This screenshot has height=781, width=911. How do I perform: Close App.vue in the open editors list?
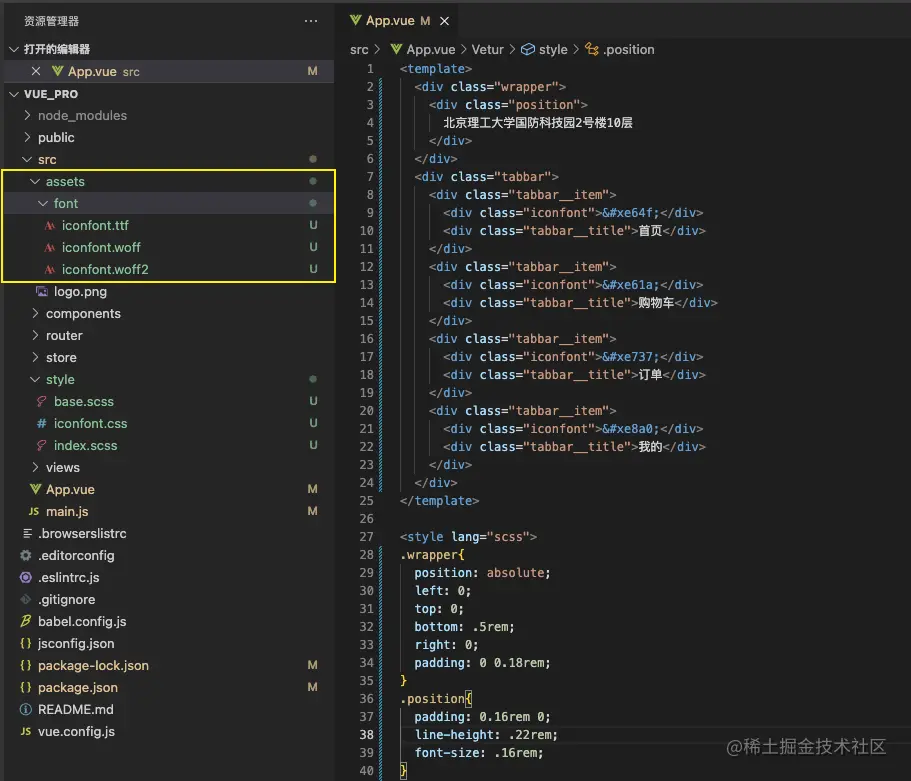[x=36, y=71]
